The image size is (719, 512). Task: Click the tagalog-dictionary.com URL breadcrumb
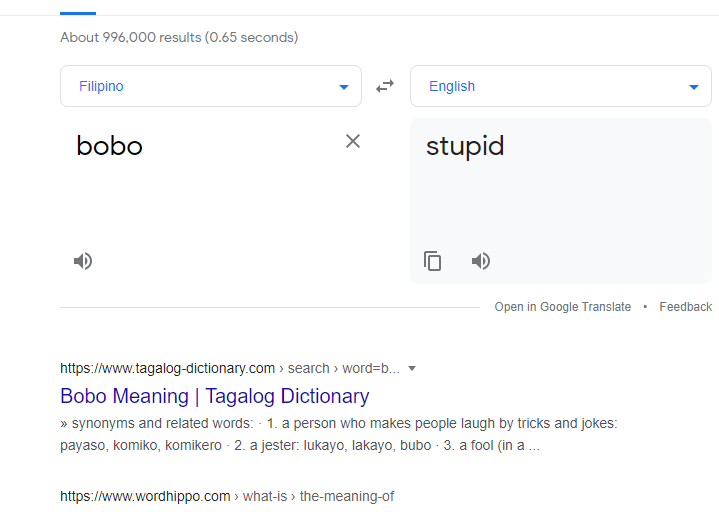tap(230, 369)
